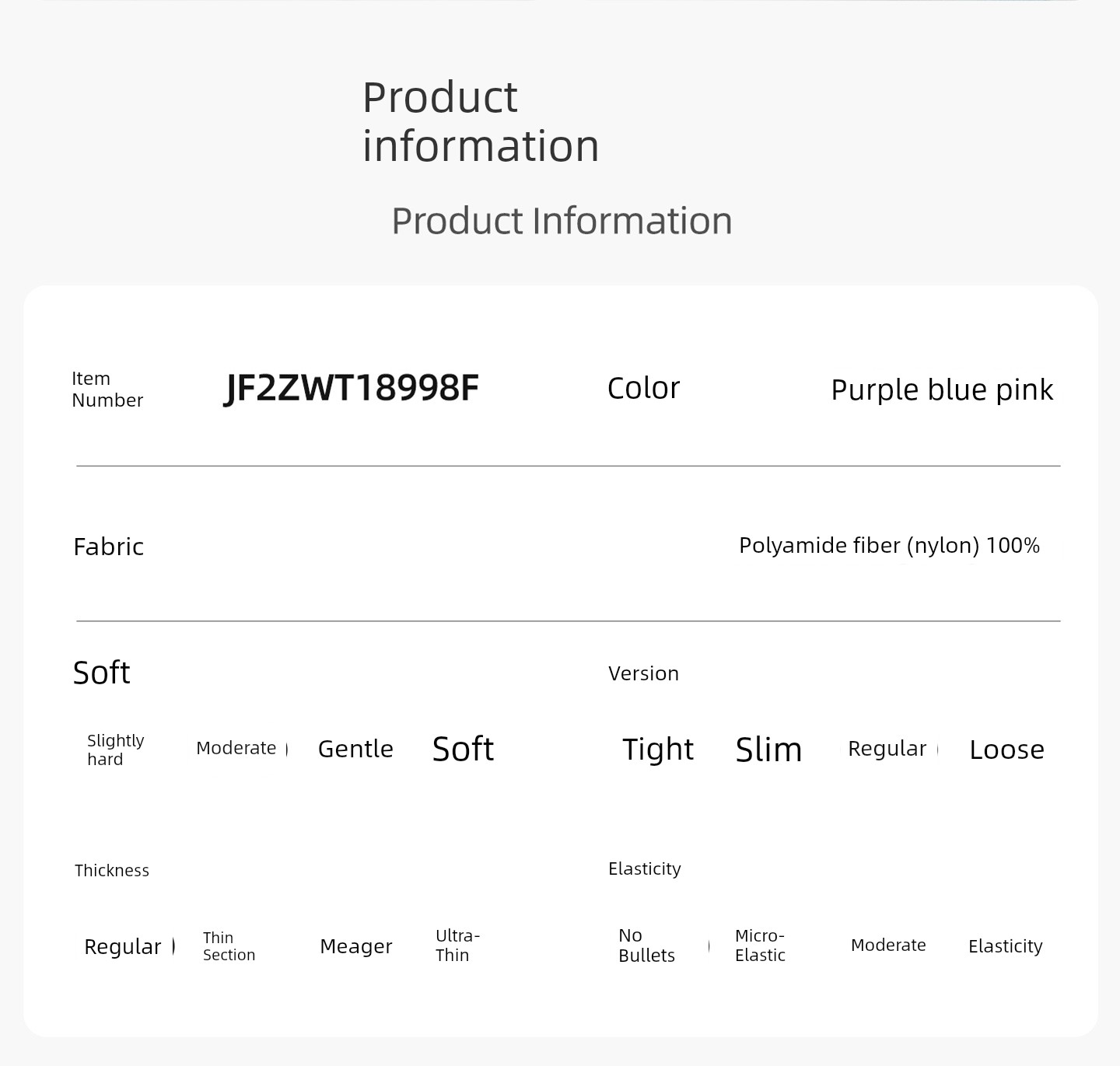Select the Meager thickness option

pyautogui.click(x=356, y=946)
